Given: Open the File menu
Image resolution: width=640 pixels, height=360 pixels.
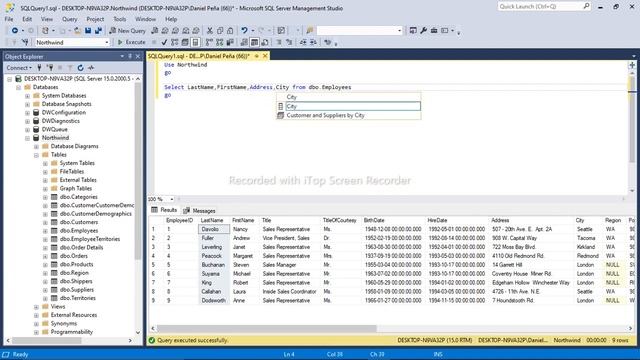Looking at the screenshot, I should pyautogui.click(x=9, y=19).
